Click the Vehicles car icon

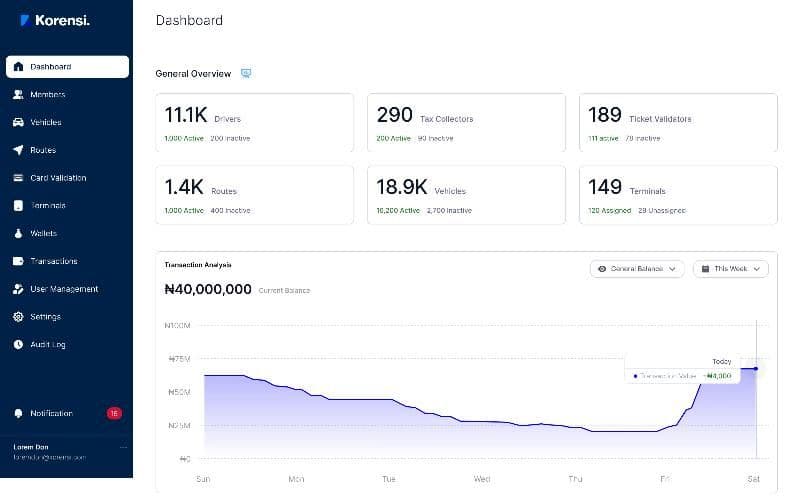18,122
